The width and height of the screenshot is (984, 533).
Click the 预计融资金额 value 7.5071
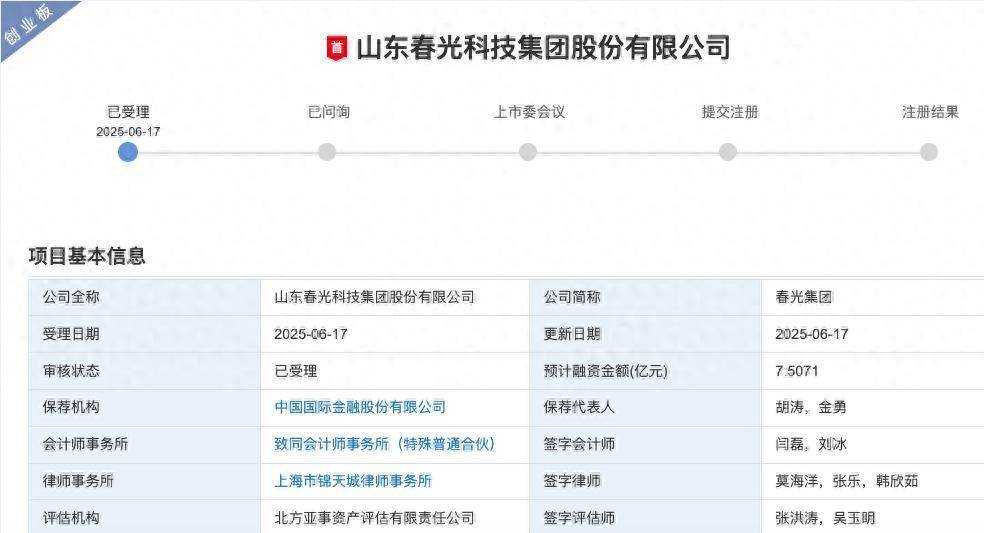(x=797, y=371)
